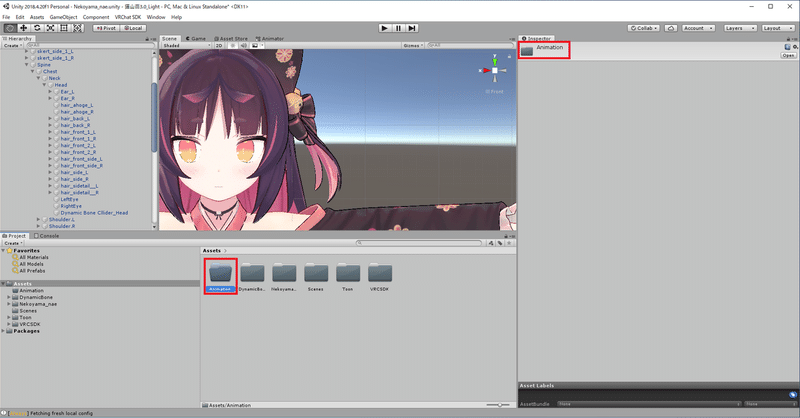Toggle scene effects image icon
Image resolution: width=800 pixels, height=418 pixels.
(x=255, y=45)
